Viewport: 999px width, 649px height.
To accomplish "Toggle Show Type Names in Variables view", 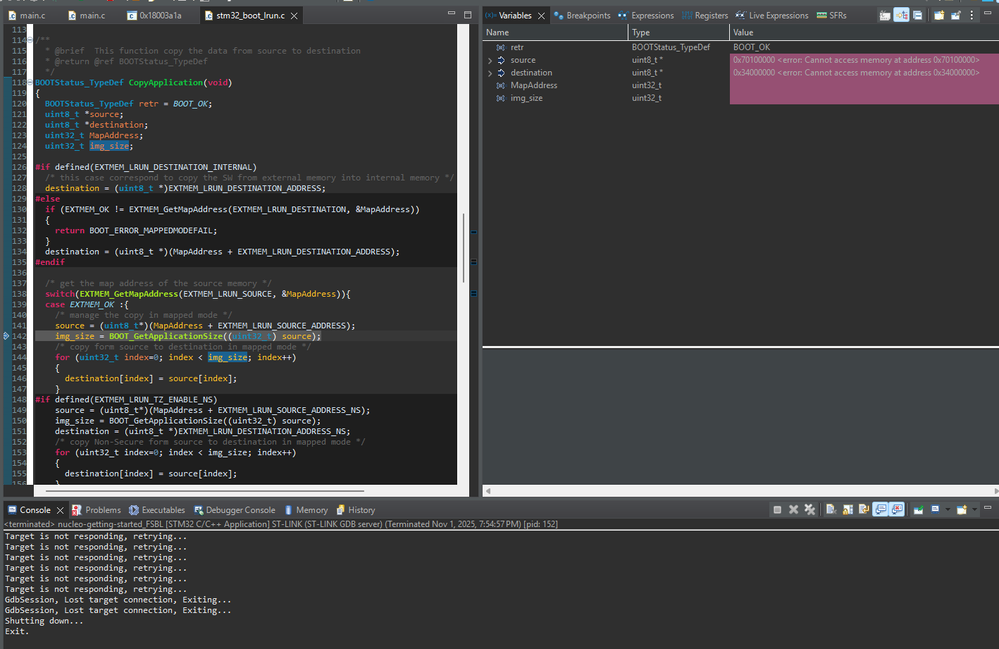I will 886,15.
